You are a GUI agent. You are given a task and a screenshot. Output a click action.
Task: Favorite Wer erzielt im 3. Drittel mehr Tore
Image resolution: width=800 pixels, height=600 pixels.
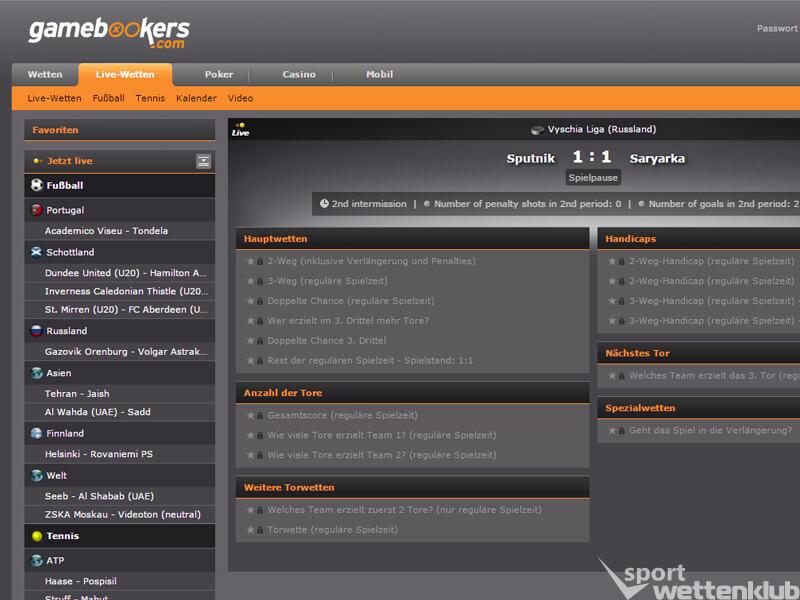(x=251, y=321)
